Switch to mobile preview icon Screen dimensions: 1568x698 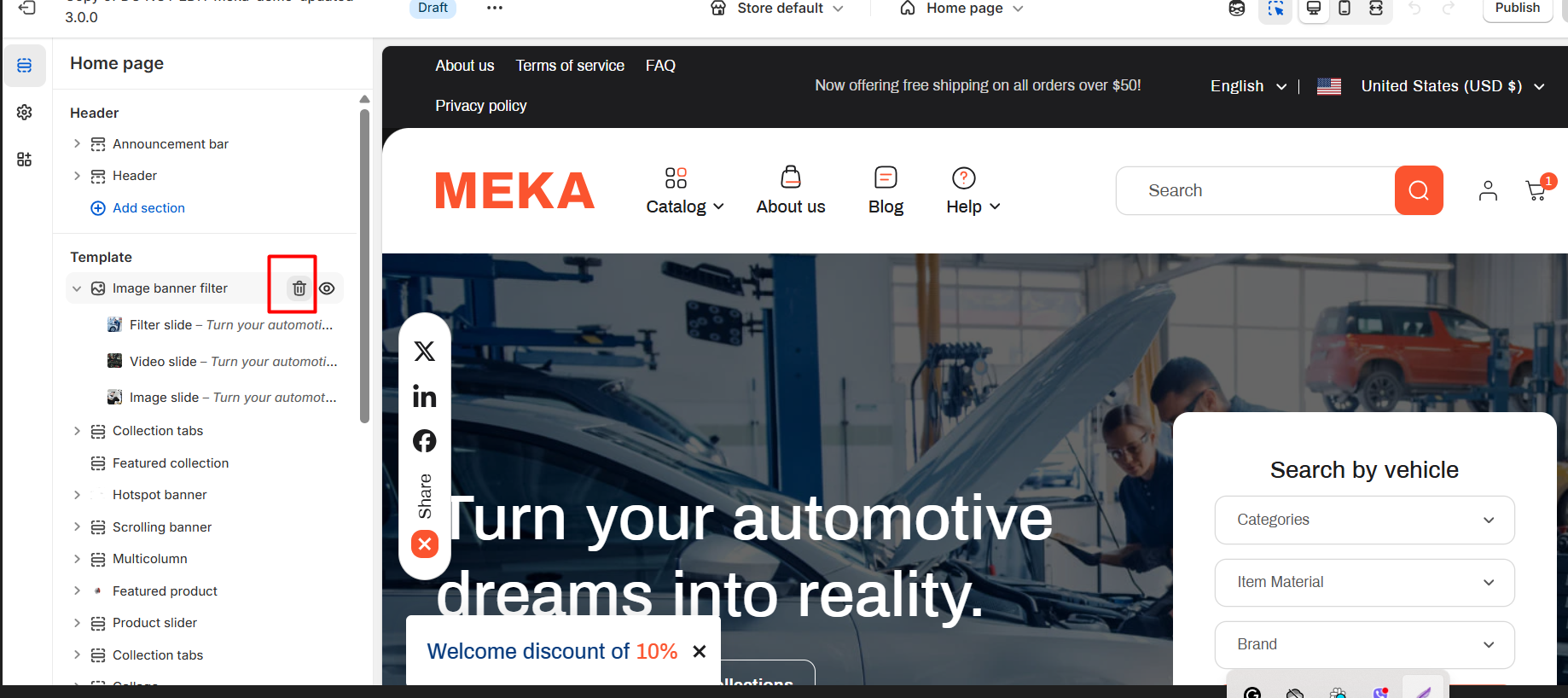[x=1344, y=9]
